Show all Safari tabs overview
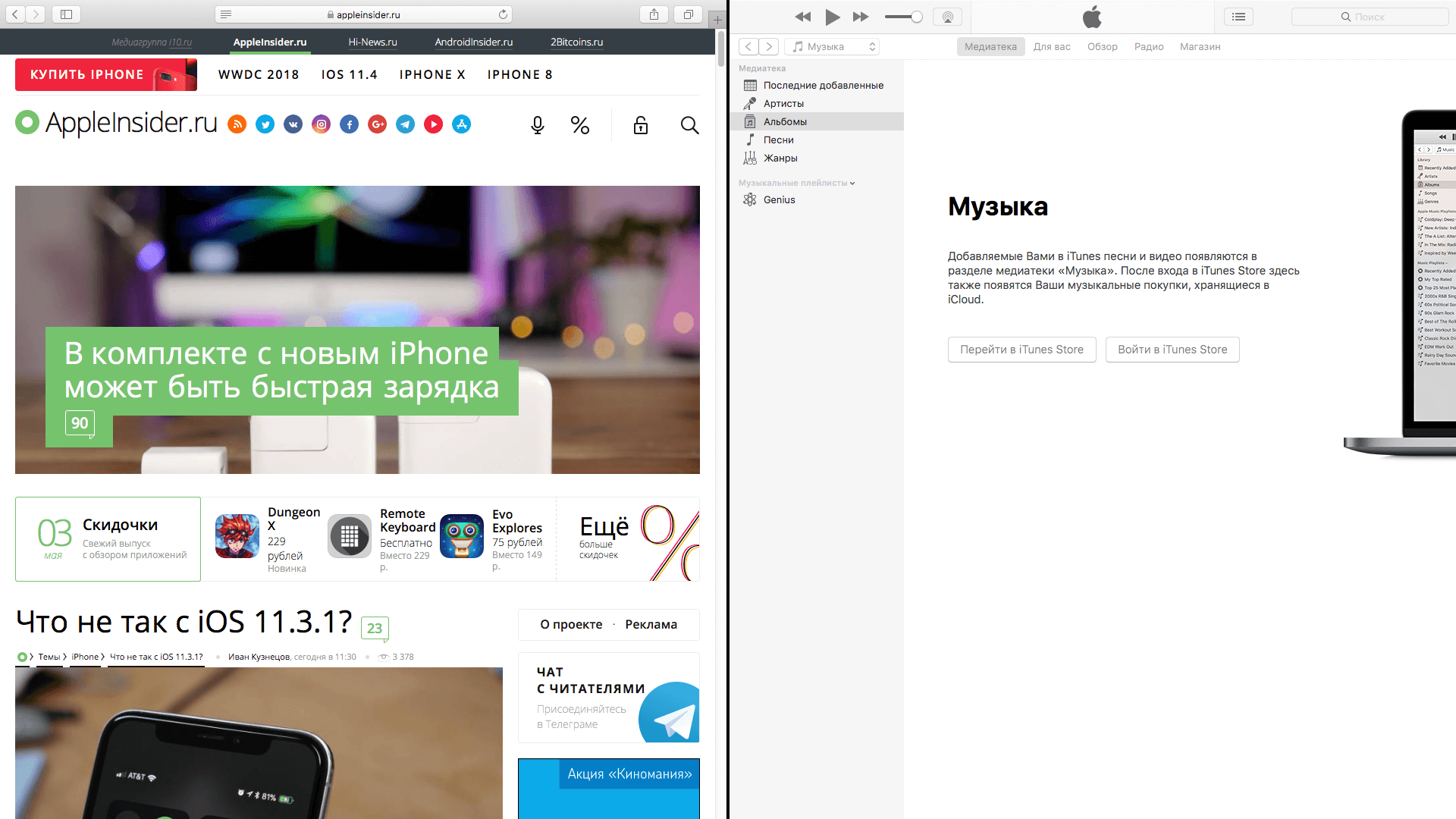The image size is (1456, 819). point(688,14)
